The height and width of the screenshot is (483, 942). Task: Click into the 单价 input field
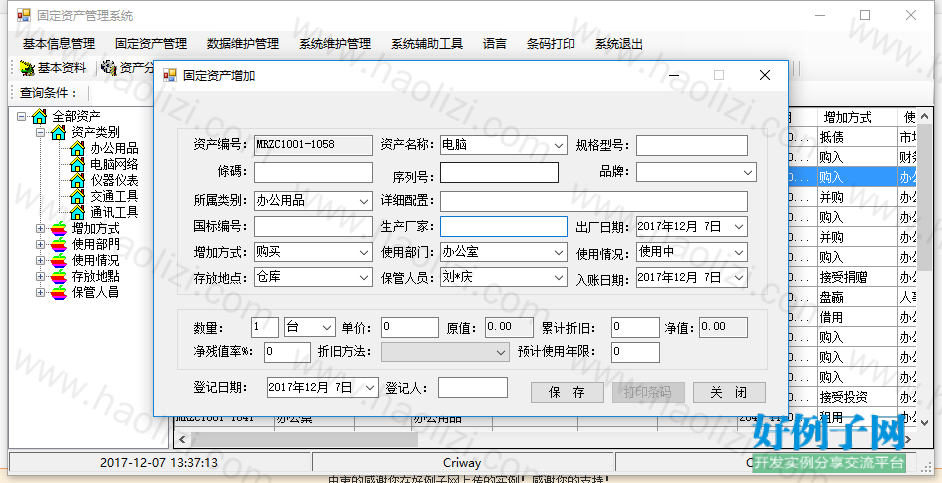click(410, 327)
